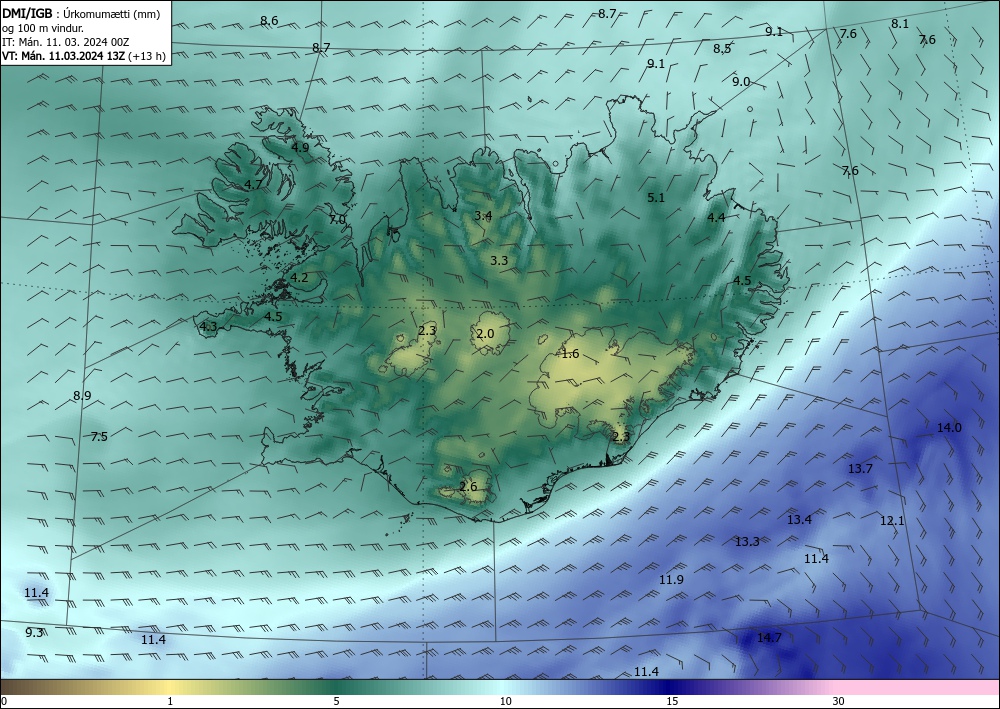The height and width of the screenshot is (709, 1000).
Task: Click the 3.3 value label
Action: [499, 260]
